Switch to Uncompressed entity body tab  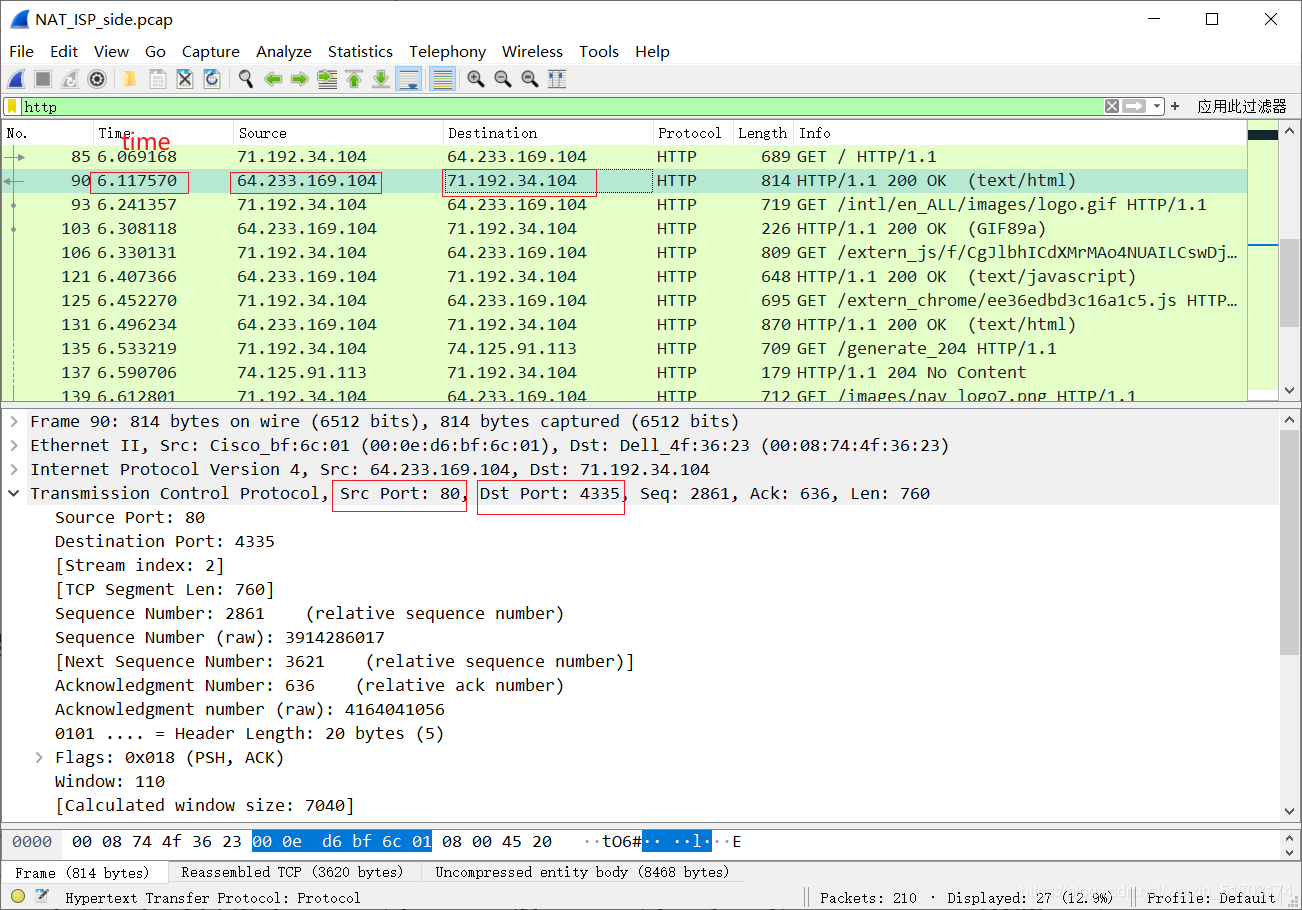tap(582, 872)
